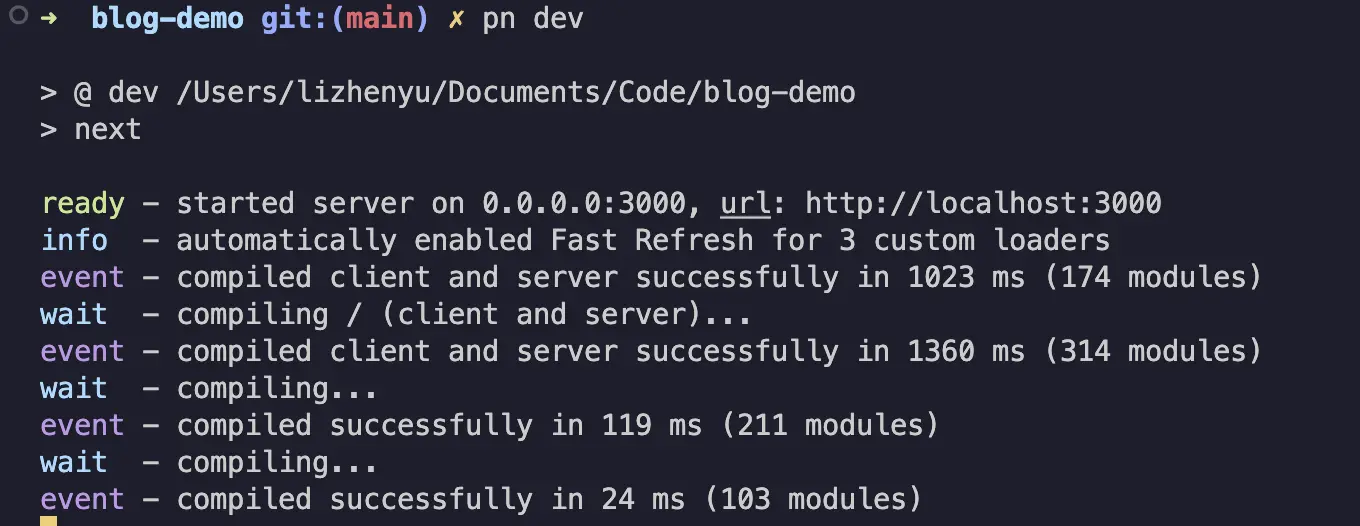Image resolution: width=1360 pixels, height=526 pixels.
Task: Click the green prompt arrow
Action: (49, 19)
